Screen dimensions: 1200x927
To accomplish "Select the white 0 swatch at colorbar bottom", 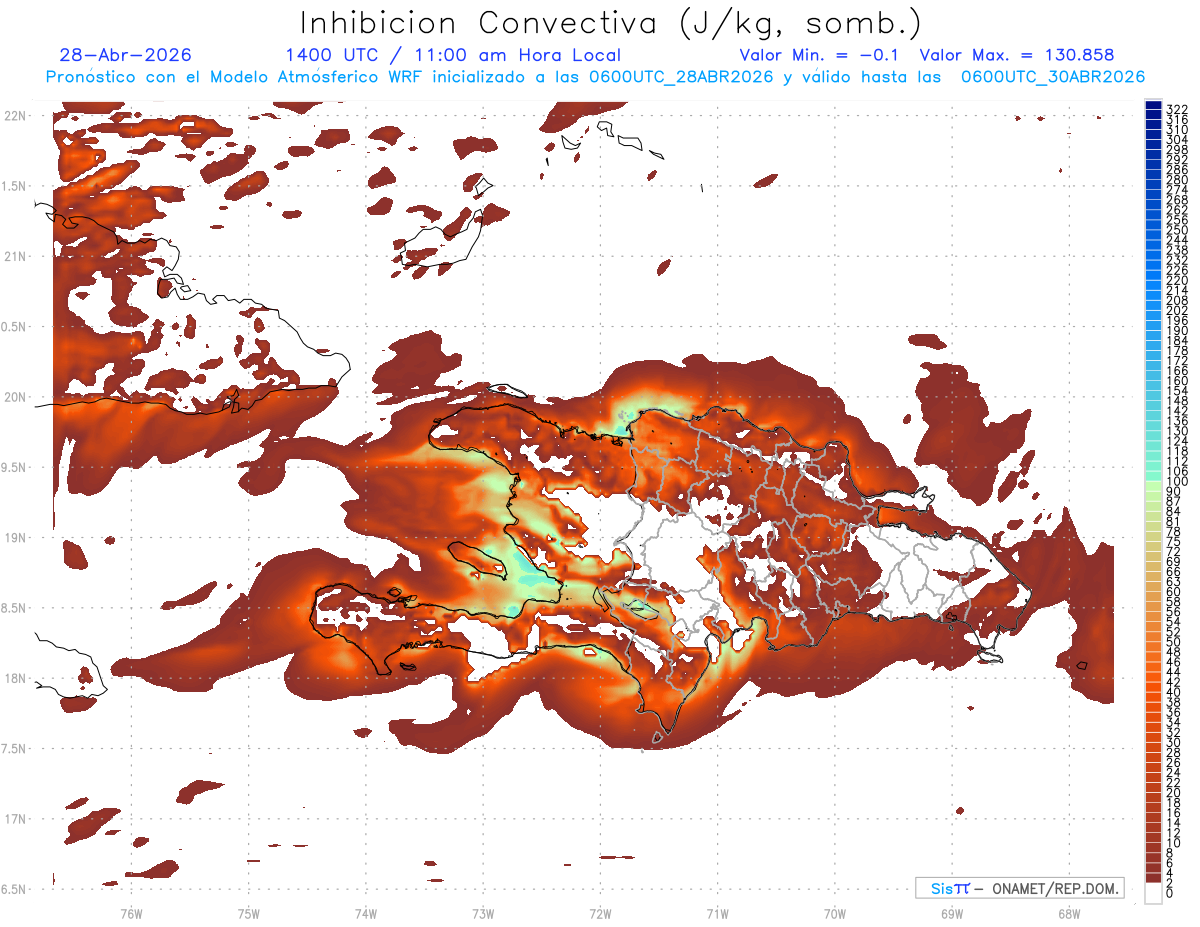I will point(1154,895).
